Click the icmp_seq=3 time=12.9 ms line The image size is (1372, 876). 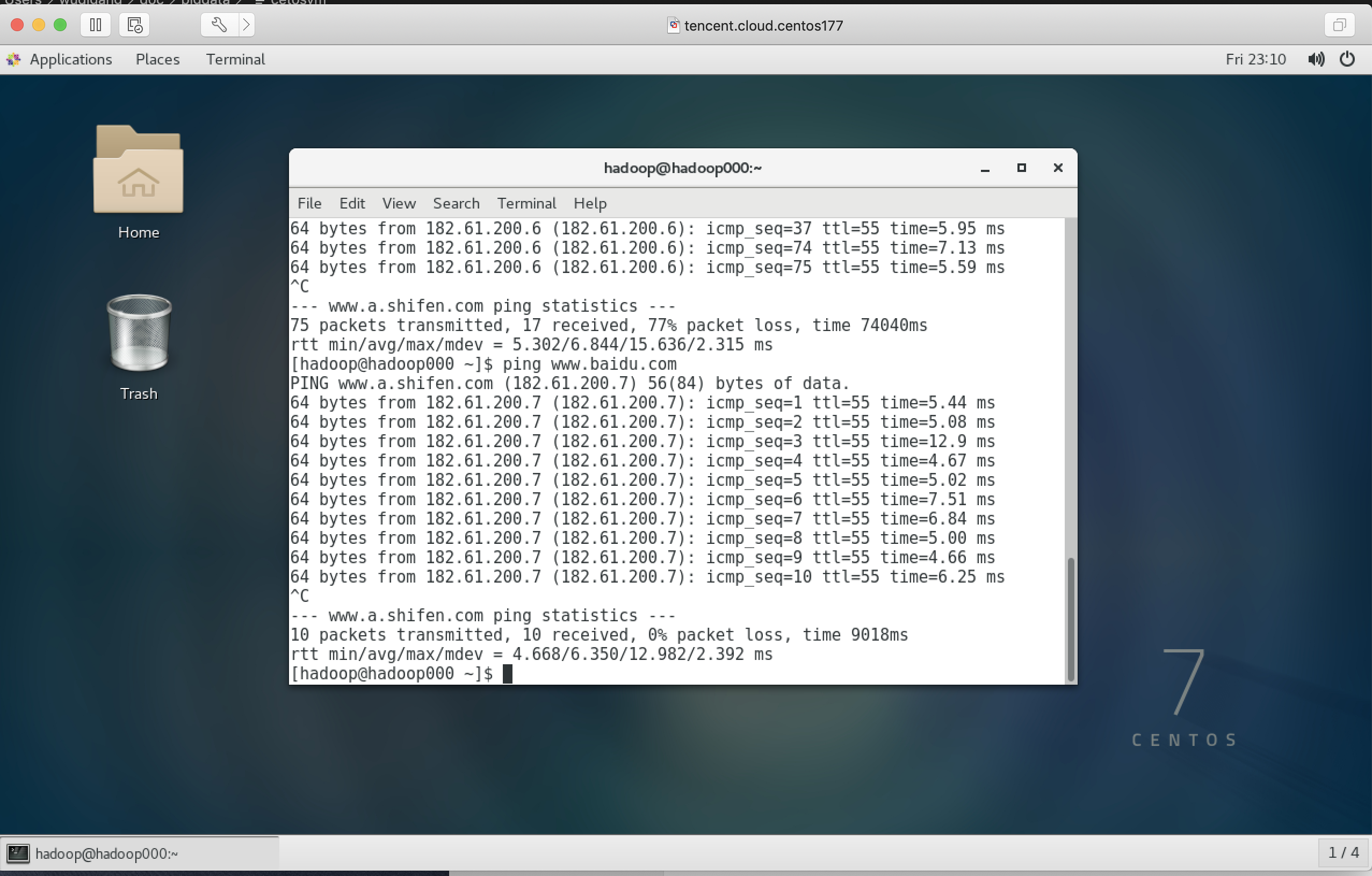[x=642, y=442]
